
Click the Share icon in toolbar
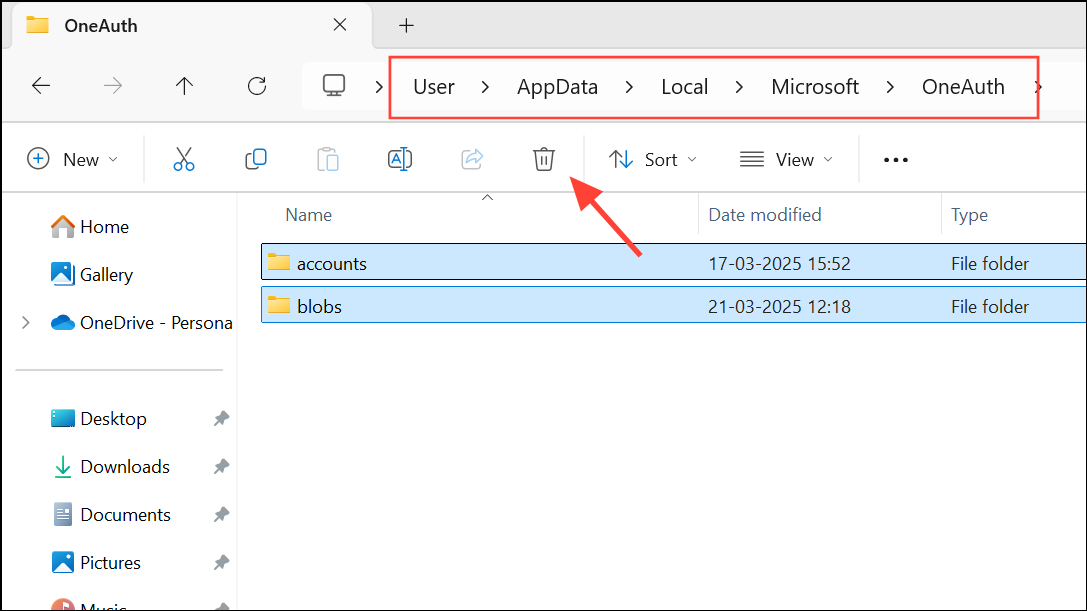pos(472,160)
